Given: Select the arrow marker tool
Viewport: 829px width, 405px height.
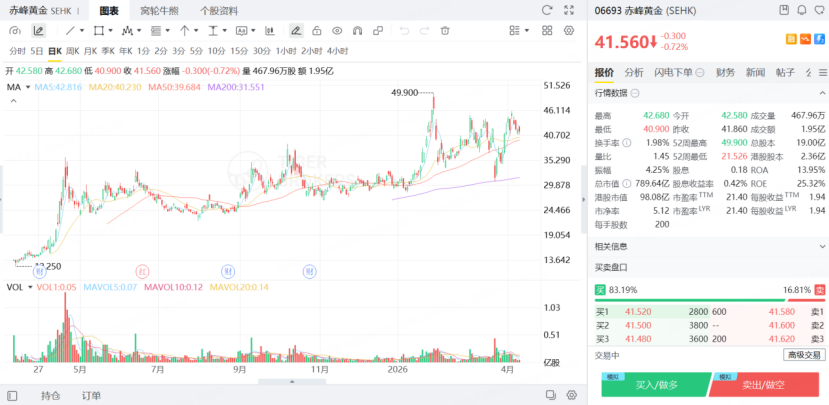Looking at the screenshot, I should 185,31.
